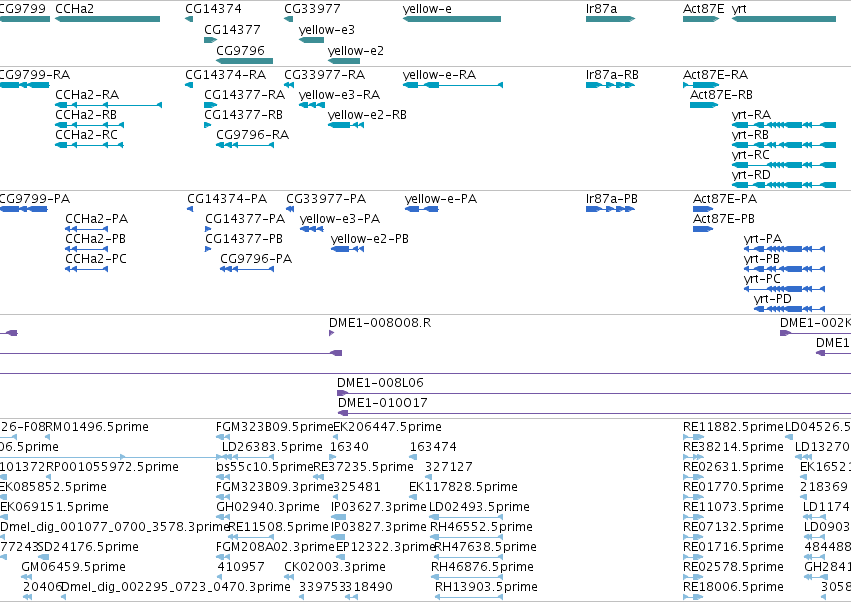Click protein CG9796-PA glyph
Image resolution: width=851 pixels, height=602 pixels.
pos(247,269)
